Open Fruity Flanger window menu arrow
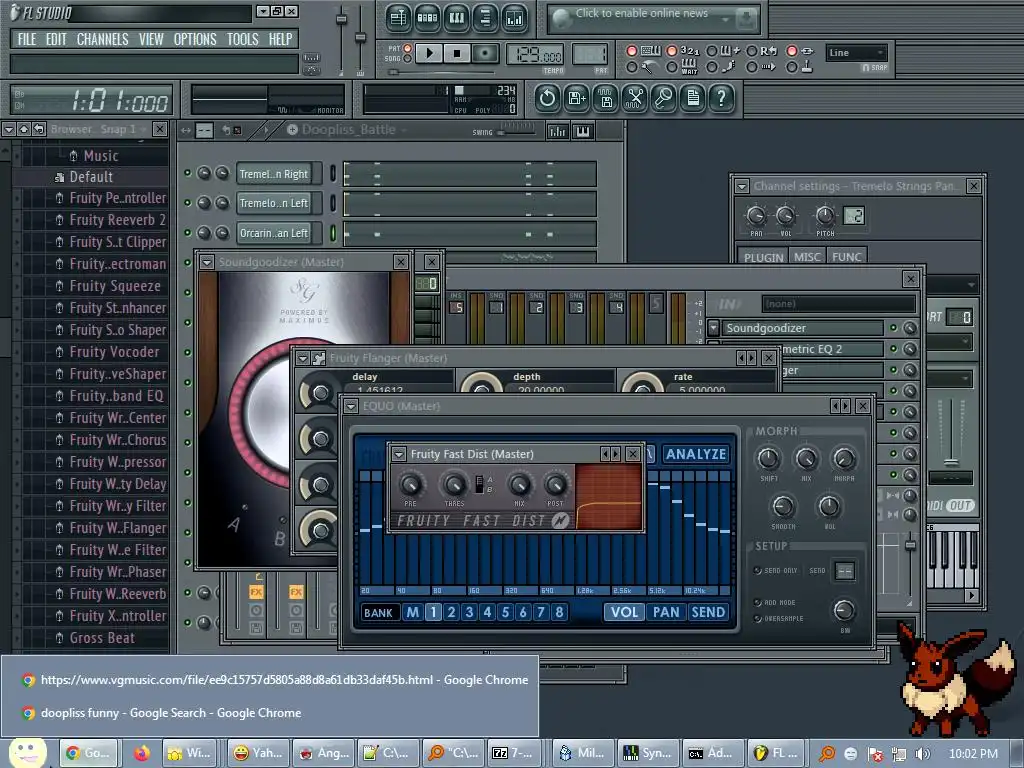 (x=302, y=358)
